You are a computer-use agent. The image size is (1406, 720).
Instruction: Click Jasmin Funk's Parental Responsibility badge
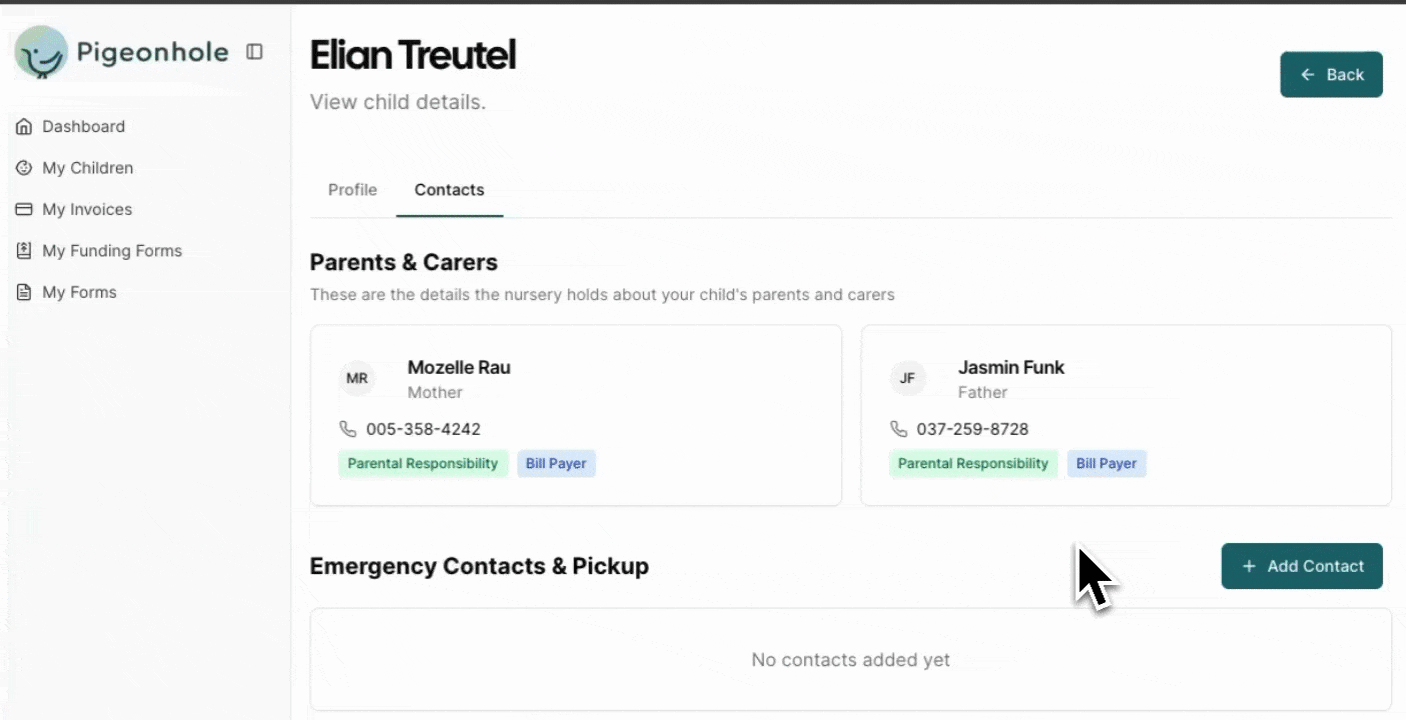[973, 464]
